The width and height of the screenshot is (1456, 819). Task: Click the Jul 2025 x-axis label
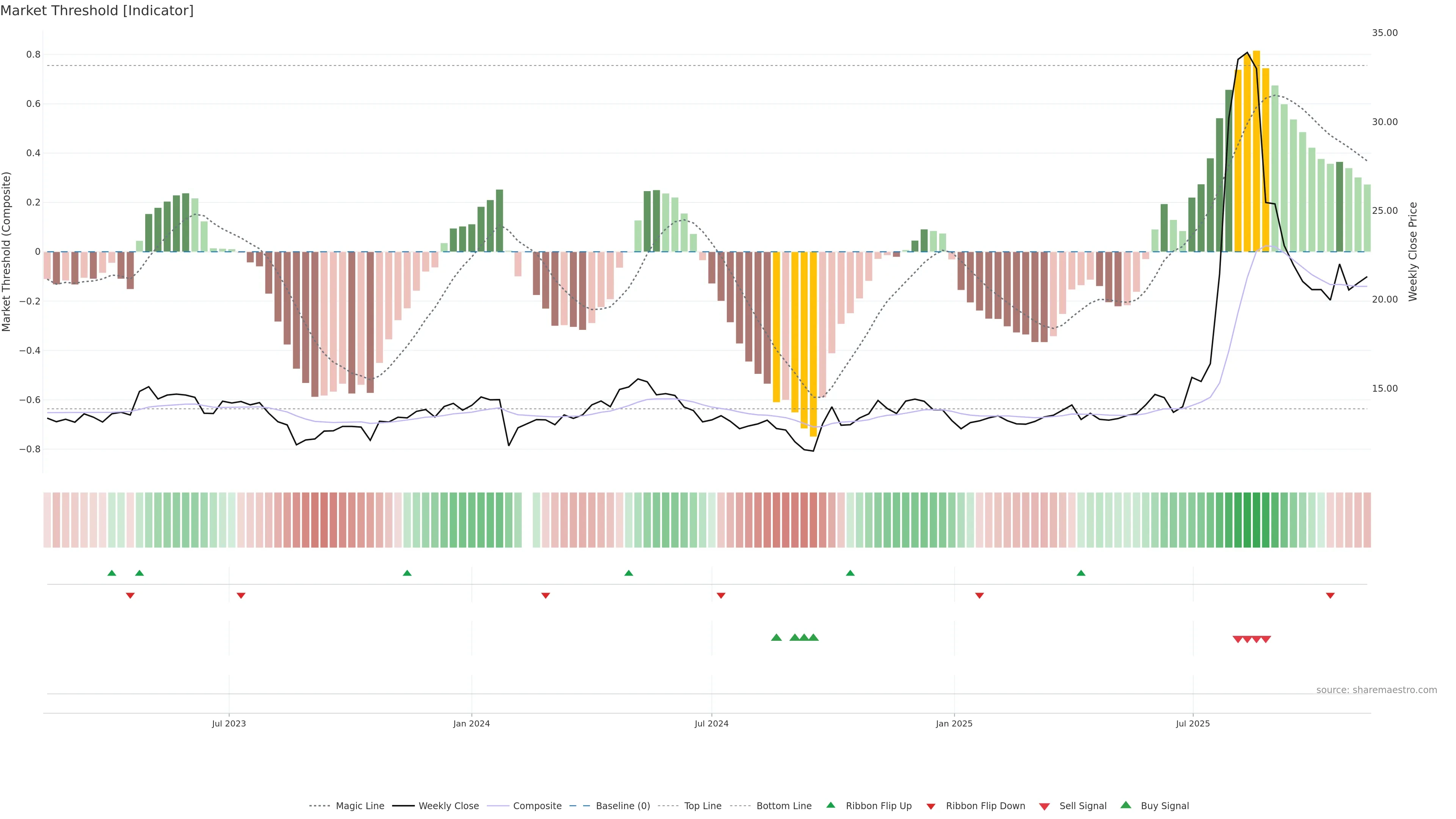click(1192, 723)
